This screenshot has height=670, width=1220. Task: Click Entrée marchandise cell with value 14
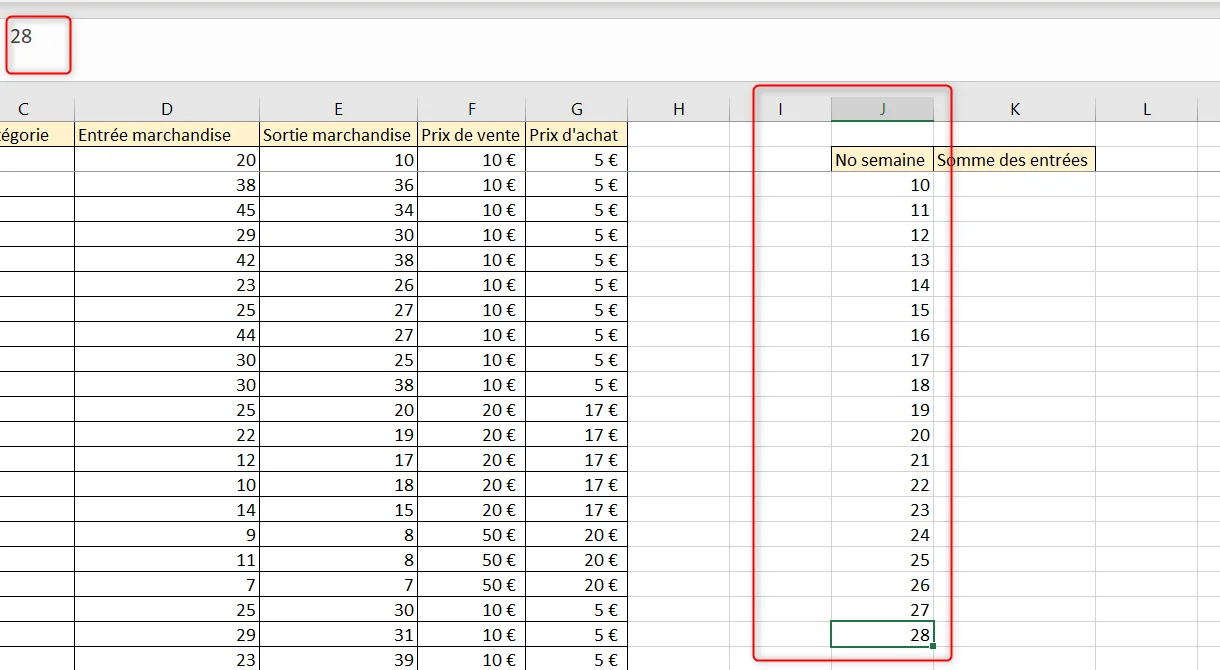pyautogui.click(x=167, y=510)
